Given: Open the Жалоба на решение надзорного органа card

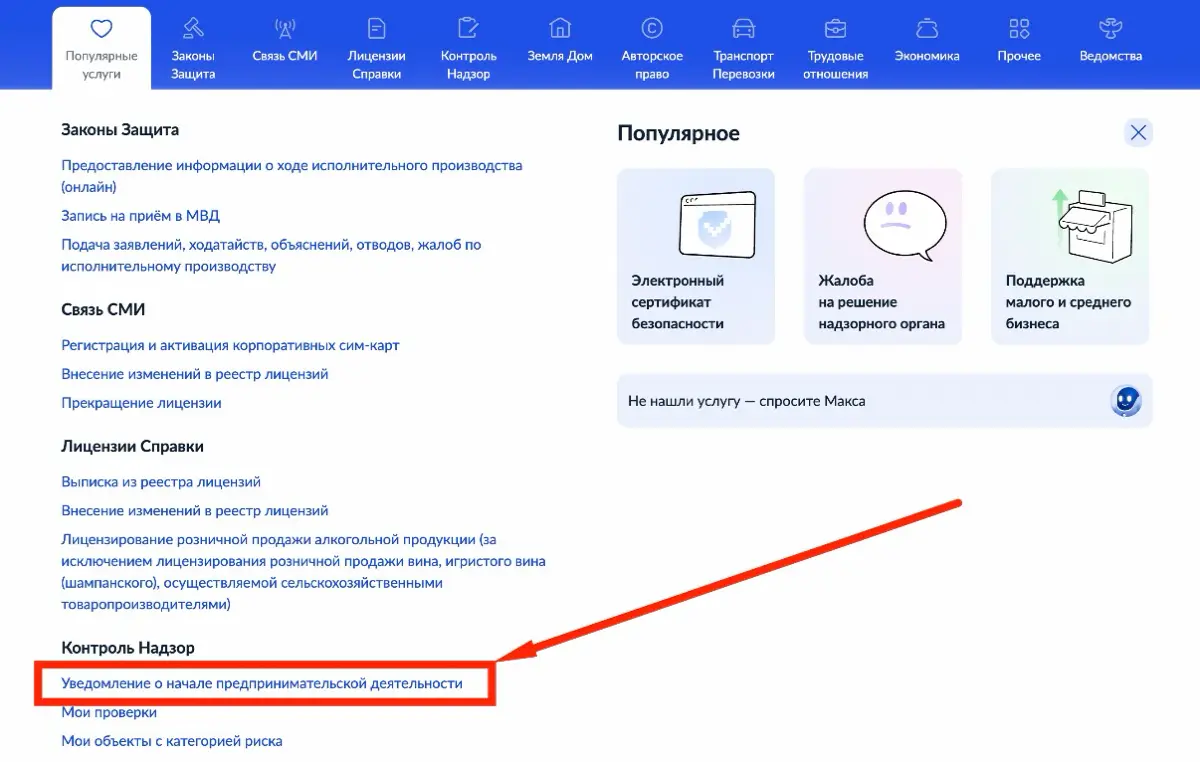Looking at the screenshot, I should coord(883,257).
